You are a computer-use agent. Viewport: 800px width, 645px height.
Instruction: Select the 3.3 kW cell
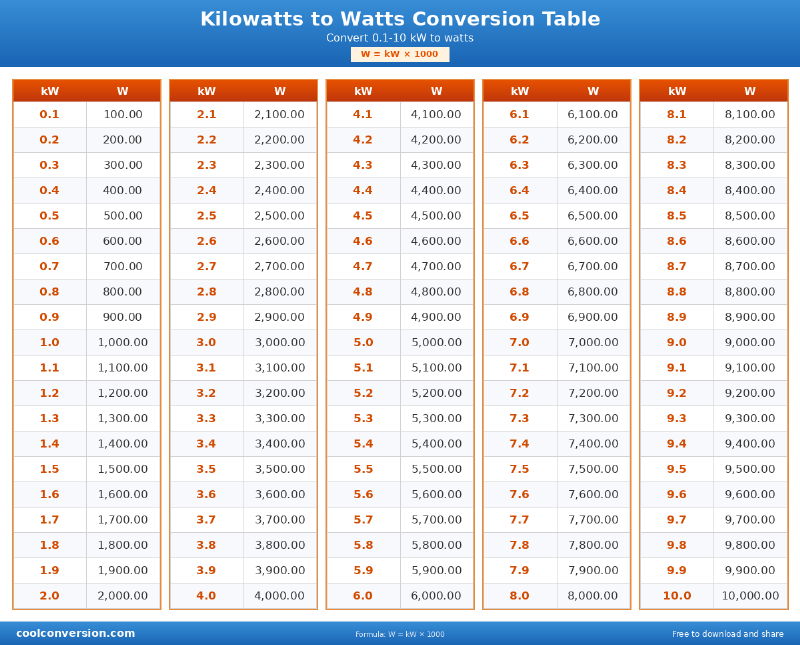click(207, 418)
